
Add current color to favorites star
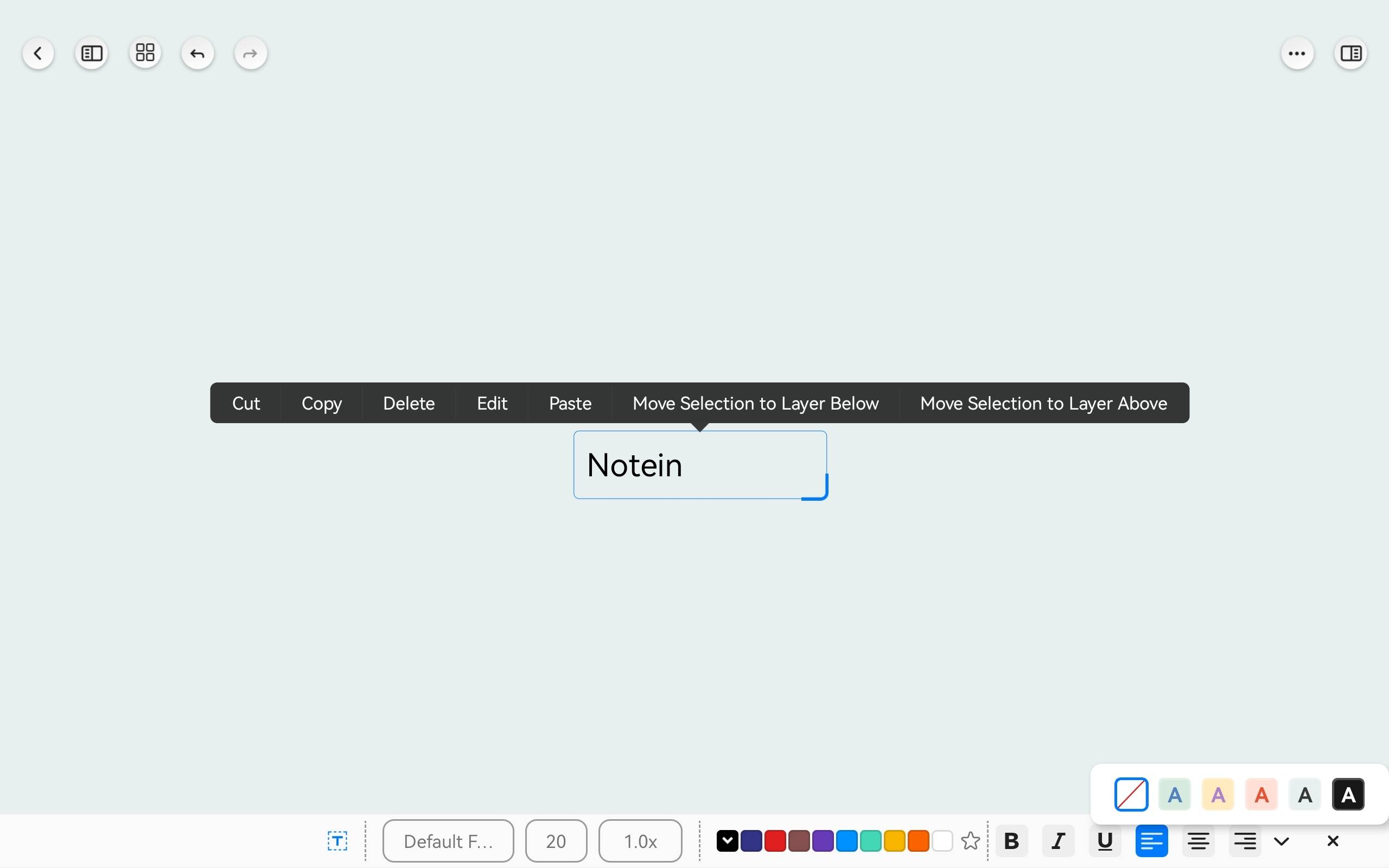pyautogui.click(x=971, y=841)
